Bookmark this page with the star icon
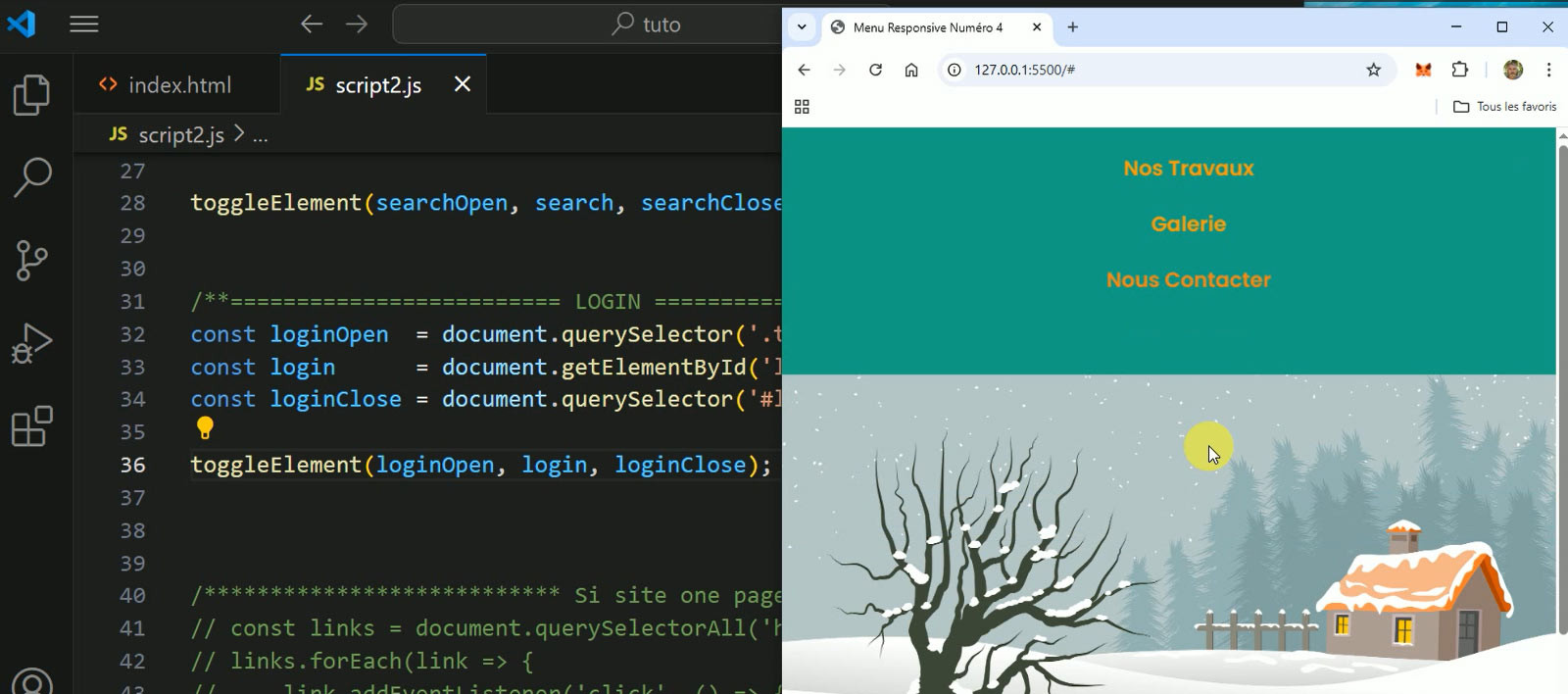Image resolution: width=1568 pixels, height=694 pixels. click(x=1373, y=70)
